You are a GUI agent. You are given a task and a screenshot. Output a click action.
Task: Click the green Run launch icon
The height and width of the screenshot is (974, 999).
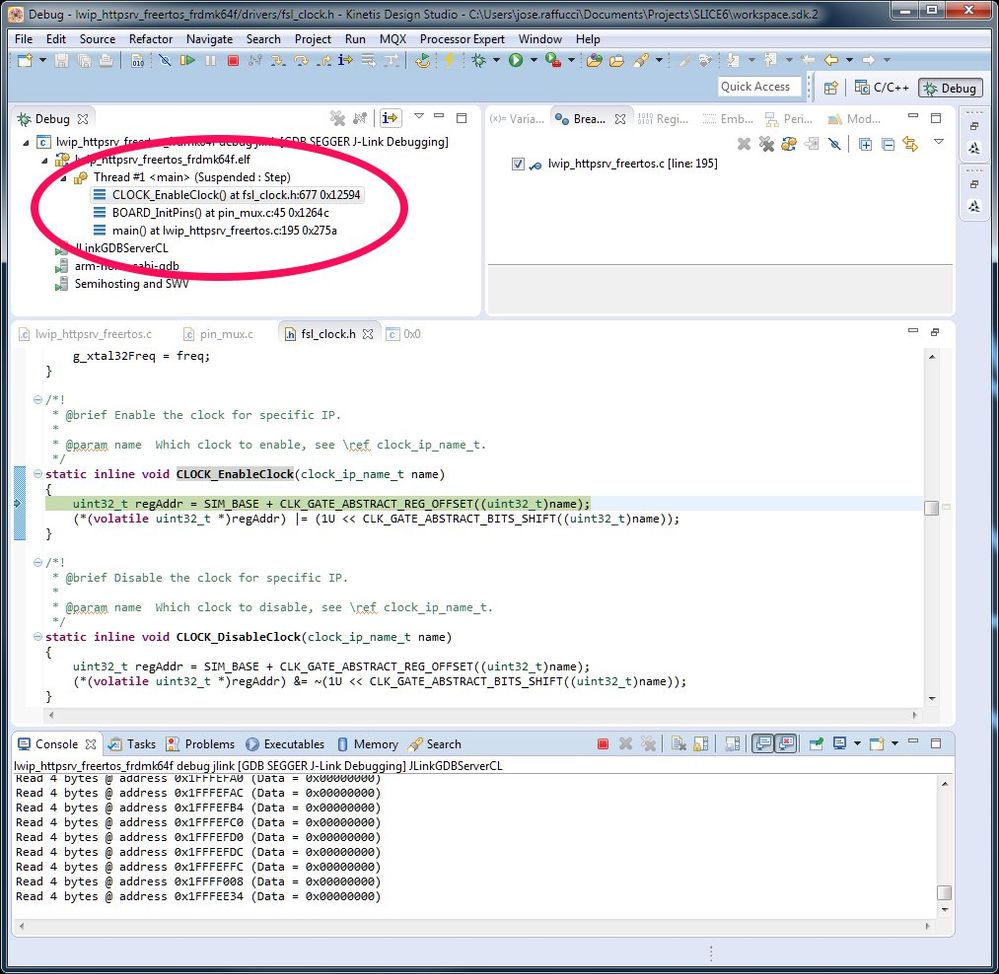pyautogui.click(x=516, y=60)
